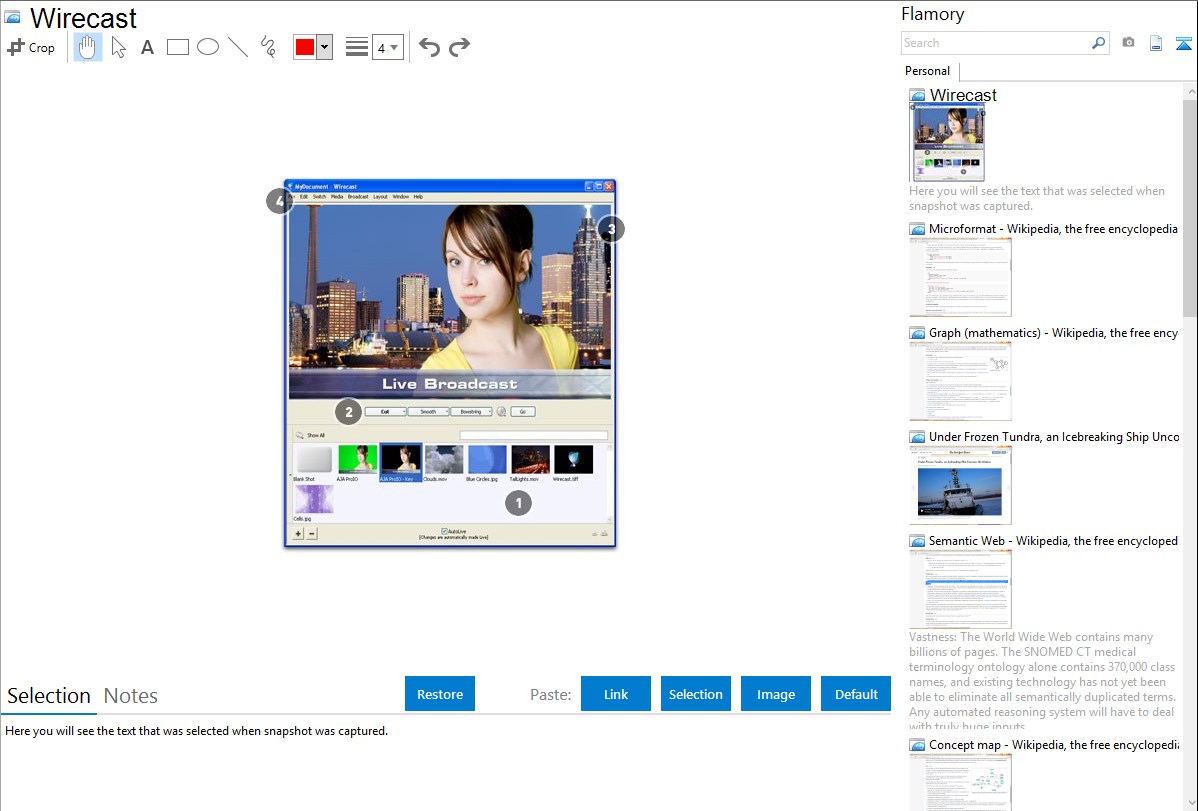Click the line thickness icon
Viewport: 1198px width, 811px height.
[x=357, y=47]
